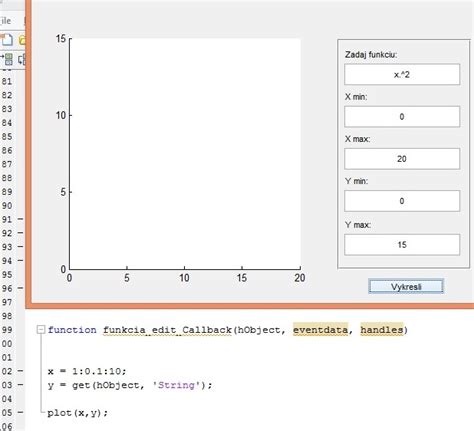Image resolution: width=474 pixels, height=431 pixels.
Task: Focus the X max field showing 20
Action: (402, 159)
